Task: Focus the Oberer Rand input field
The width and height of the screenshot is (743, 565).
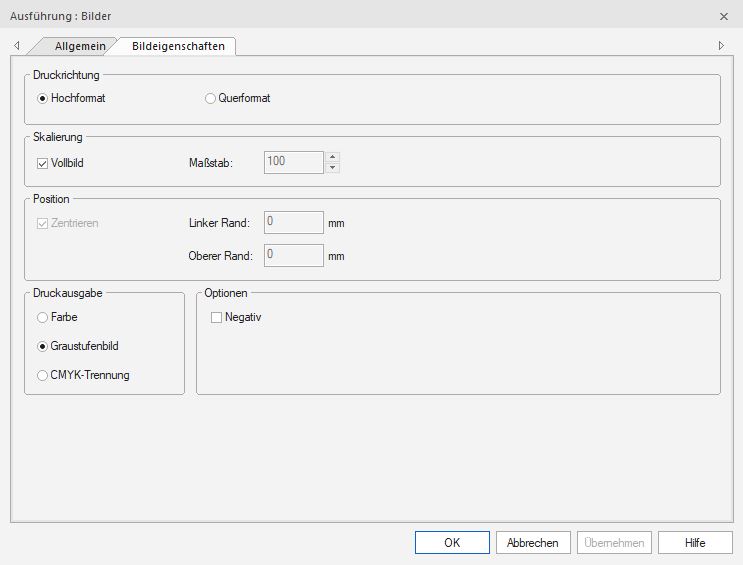Action: [x=293, y=255]
